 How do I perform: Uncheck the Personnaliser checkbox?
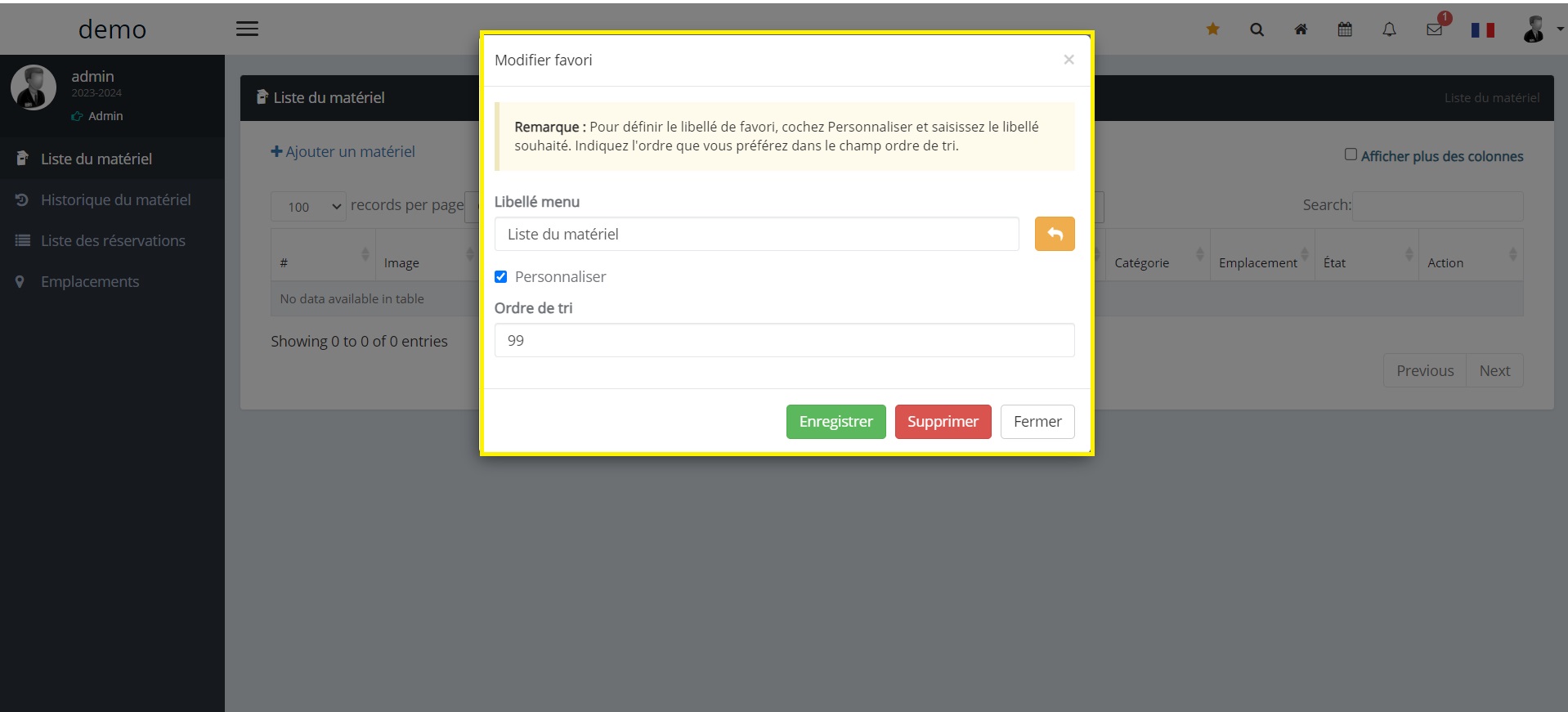[x=500, y=277]
